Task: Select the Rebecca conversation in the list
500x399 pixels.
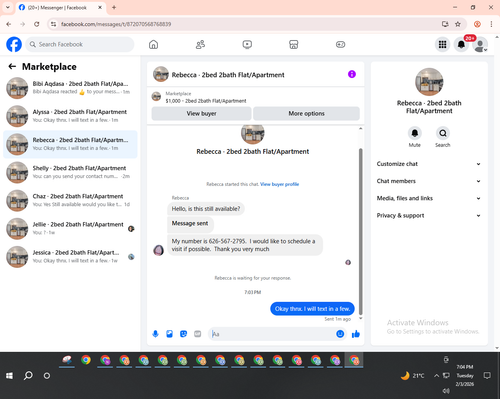Action: [70, 144]
